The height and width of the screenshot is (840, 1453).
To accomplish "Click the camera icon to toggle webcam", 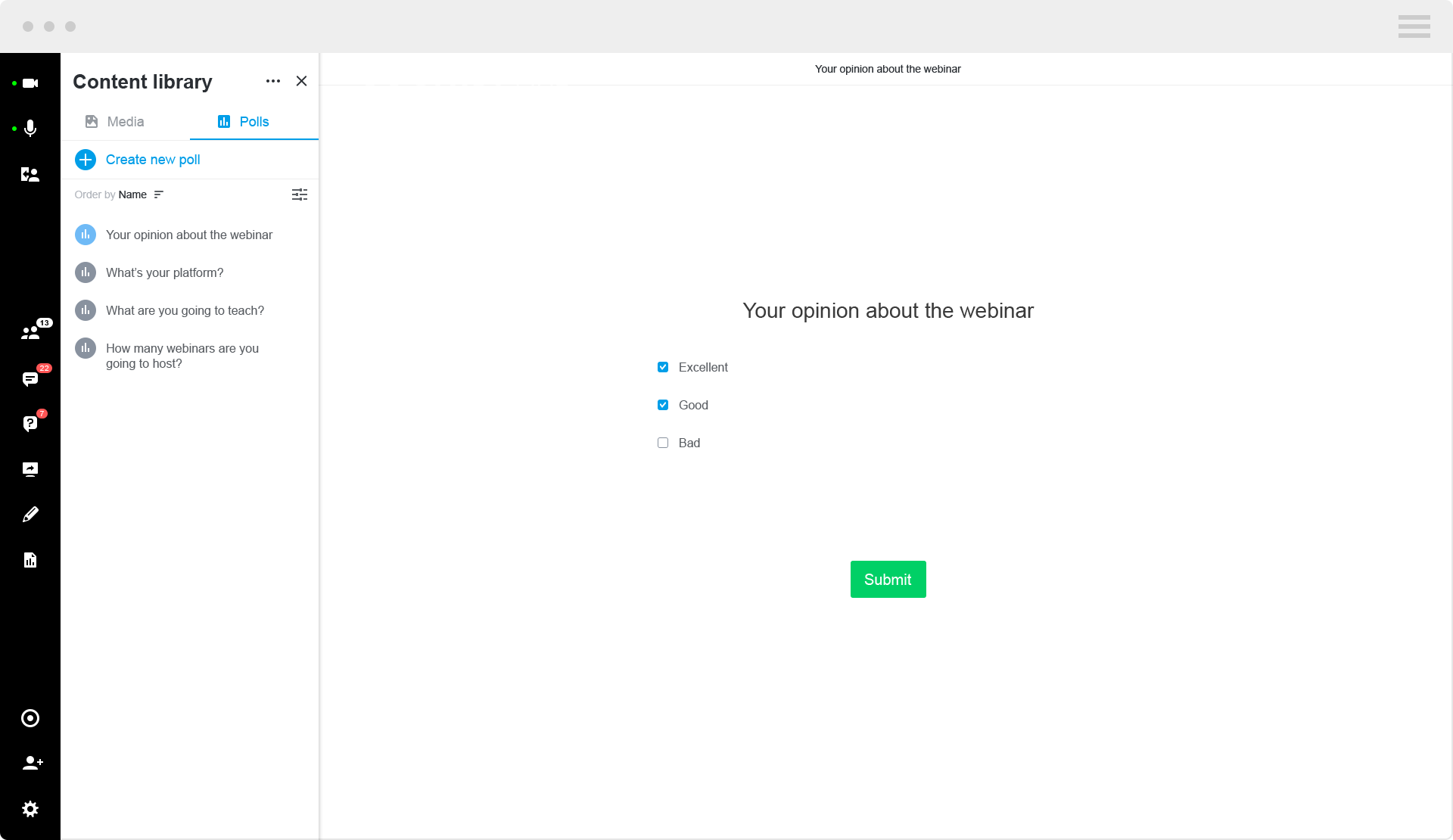I will (30, 83).
